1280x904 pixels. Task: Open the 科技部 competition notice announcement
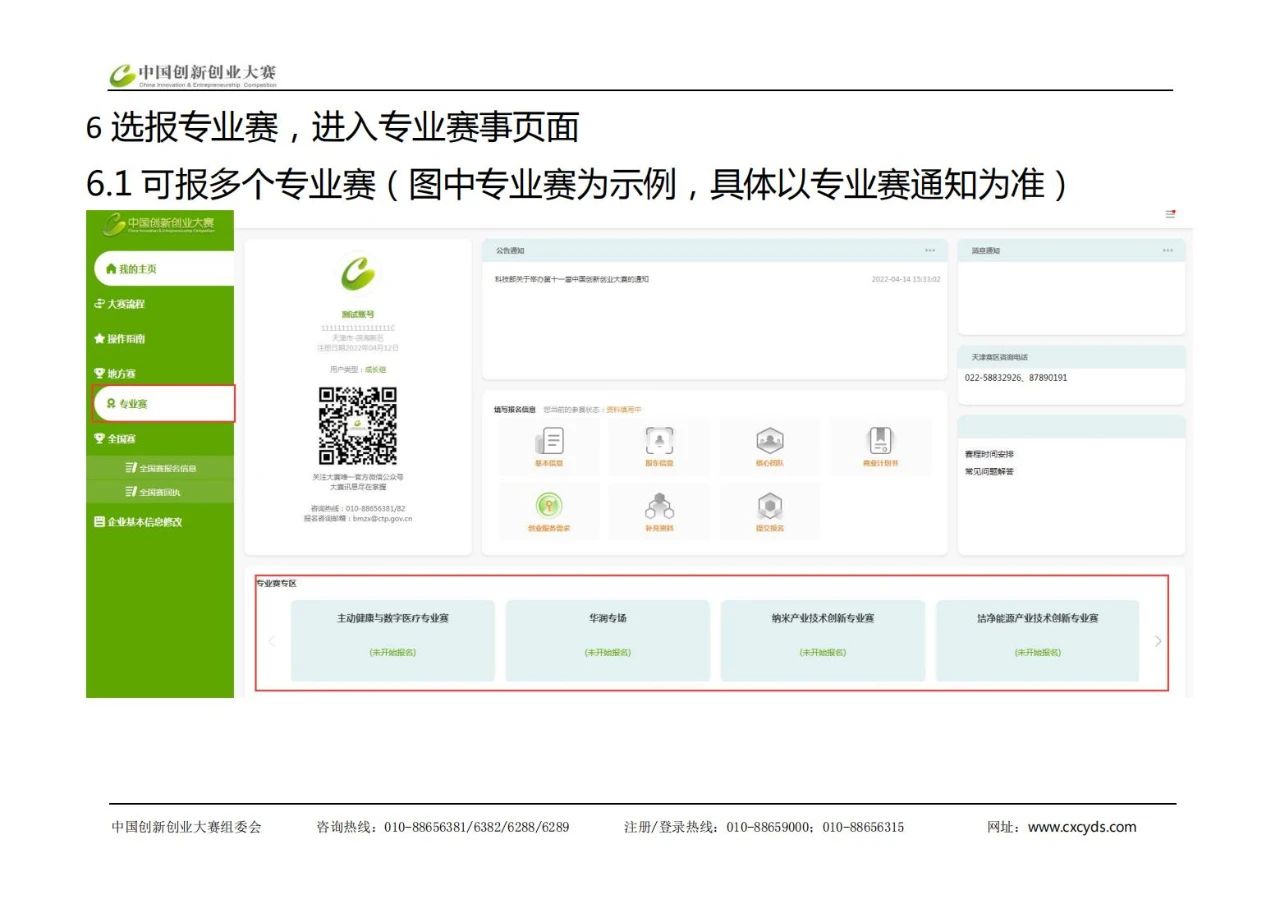[x=572, y=279]
